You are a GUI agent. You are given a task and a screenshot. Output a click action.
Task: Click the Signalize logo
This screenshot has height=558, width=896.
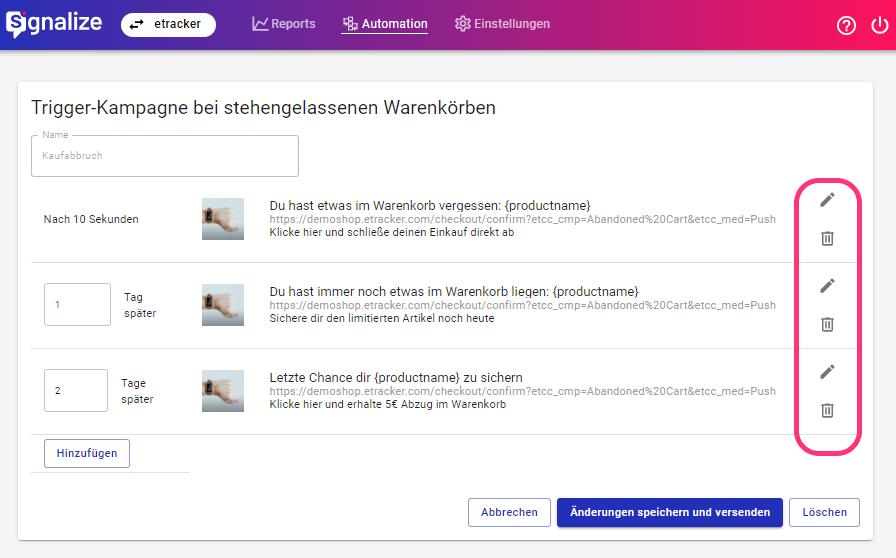coord(54,23)
